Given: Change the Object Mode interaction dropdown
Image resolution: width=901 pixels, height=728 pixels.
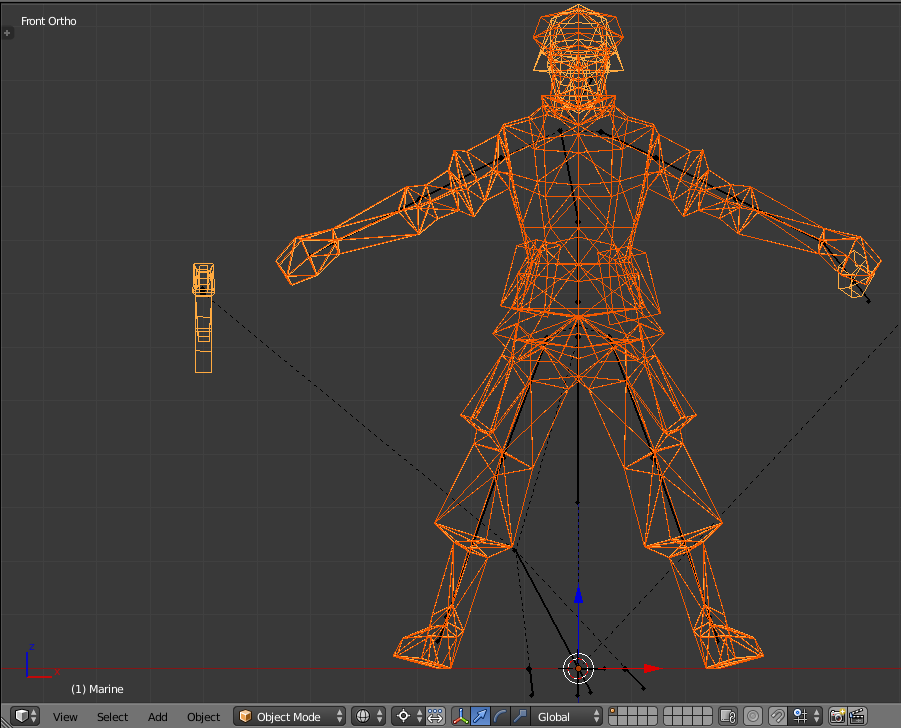Looking at the screenshot, I should (x=289, y=717).
